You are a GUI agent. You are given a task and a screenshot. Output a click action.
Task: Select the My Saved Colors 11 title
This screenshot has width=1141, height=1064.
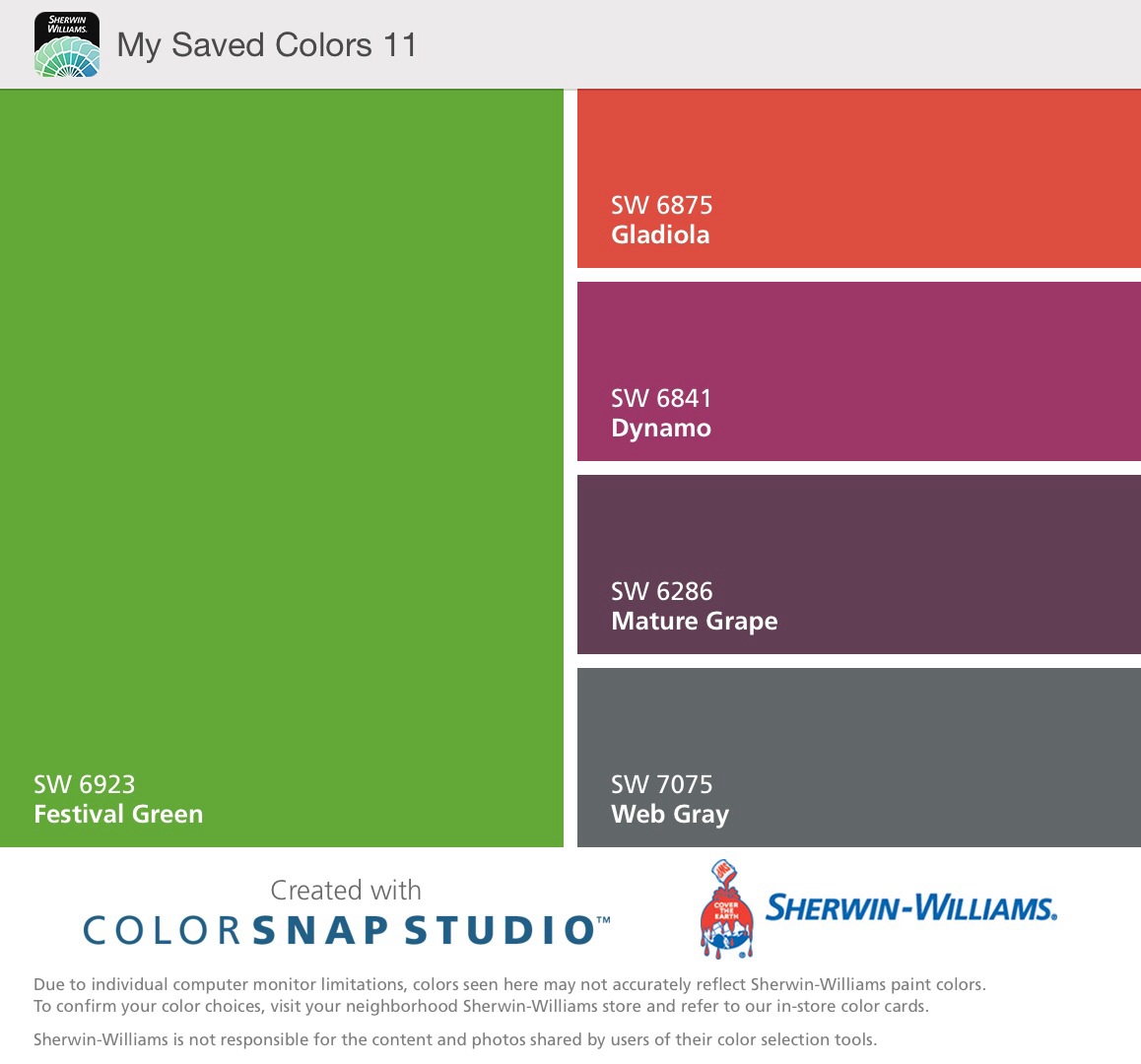(x=267, y=45)
